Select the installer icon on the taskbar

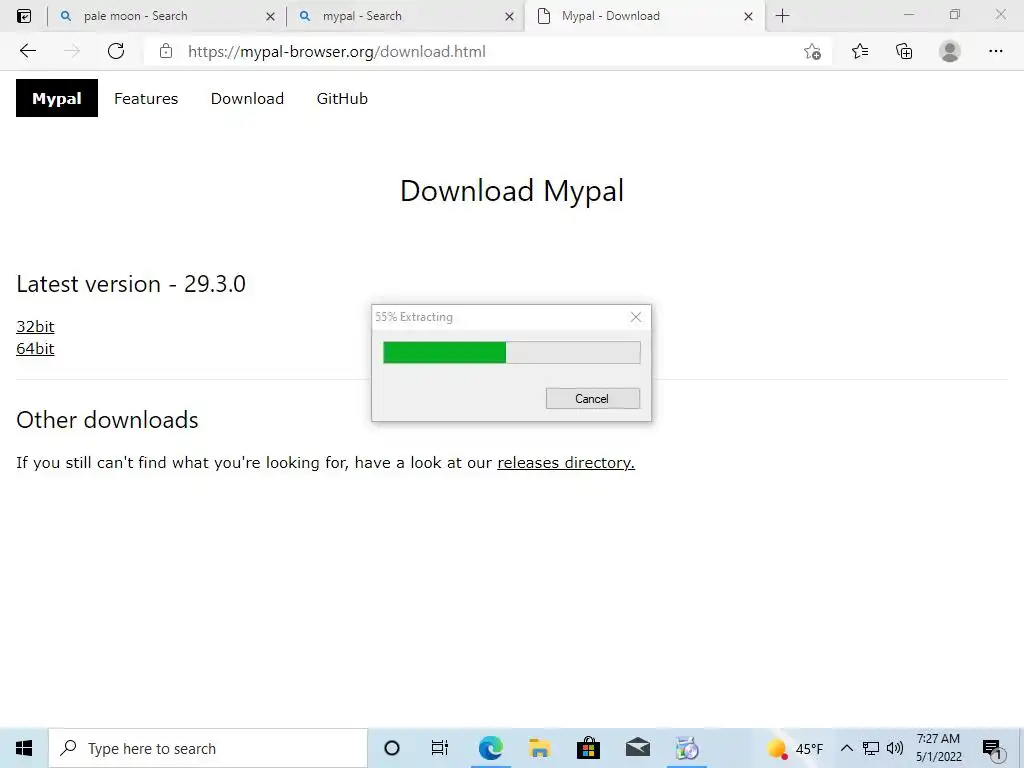pyautogui.click(x=687, y=748)
